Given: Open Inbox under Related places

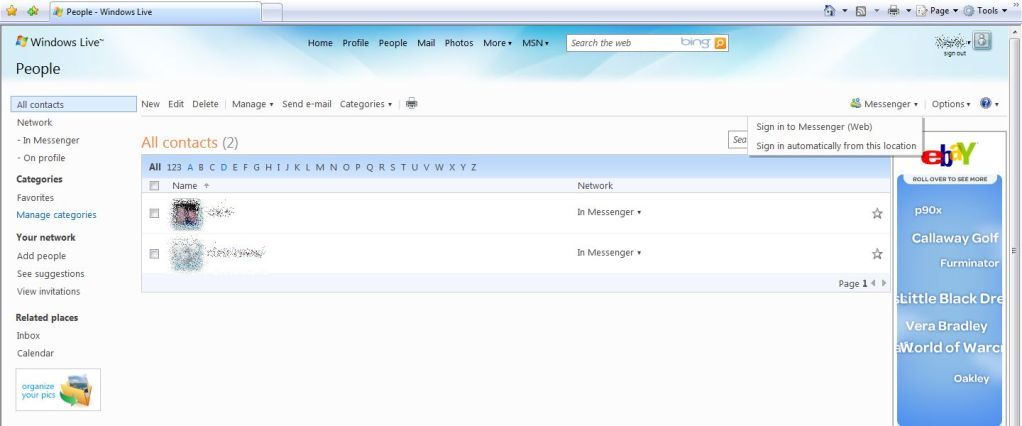Looking at the screenshot, I should click(x=28, y=335).
